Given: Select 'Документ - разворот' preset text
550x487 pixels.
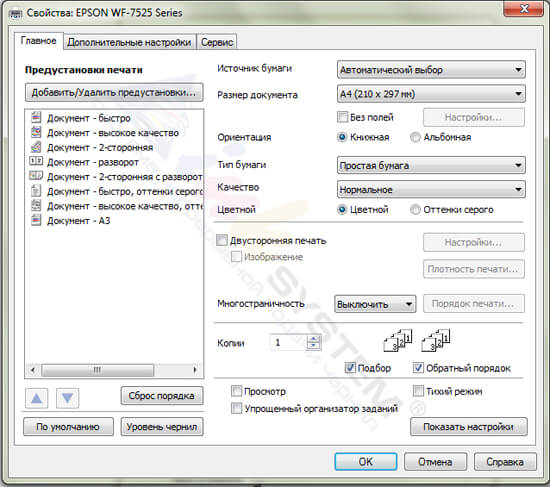Looking at the screenshot, I should [93, 162].
